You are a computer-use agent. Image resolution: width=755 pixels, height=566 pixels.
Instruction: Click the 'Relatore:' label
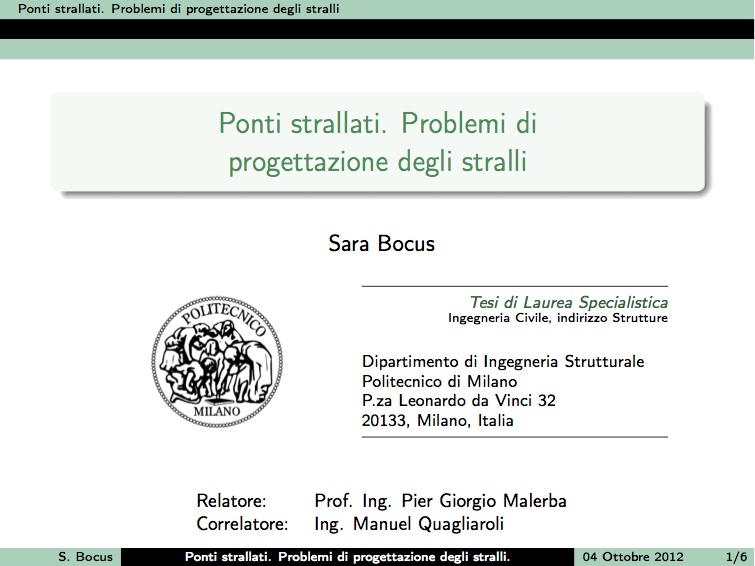pyautogui.click(x=231, y=500)
